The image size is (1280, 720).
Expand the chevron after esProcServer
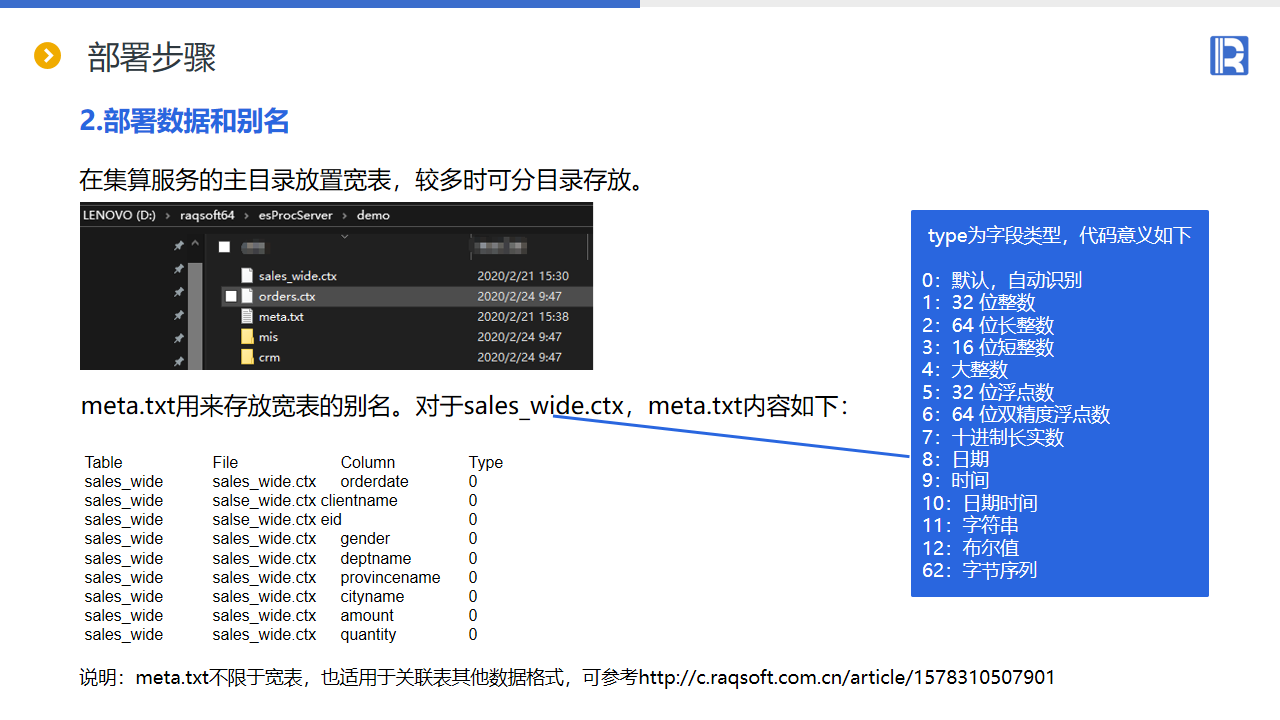pyautogui.click(x=346, y=215)
